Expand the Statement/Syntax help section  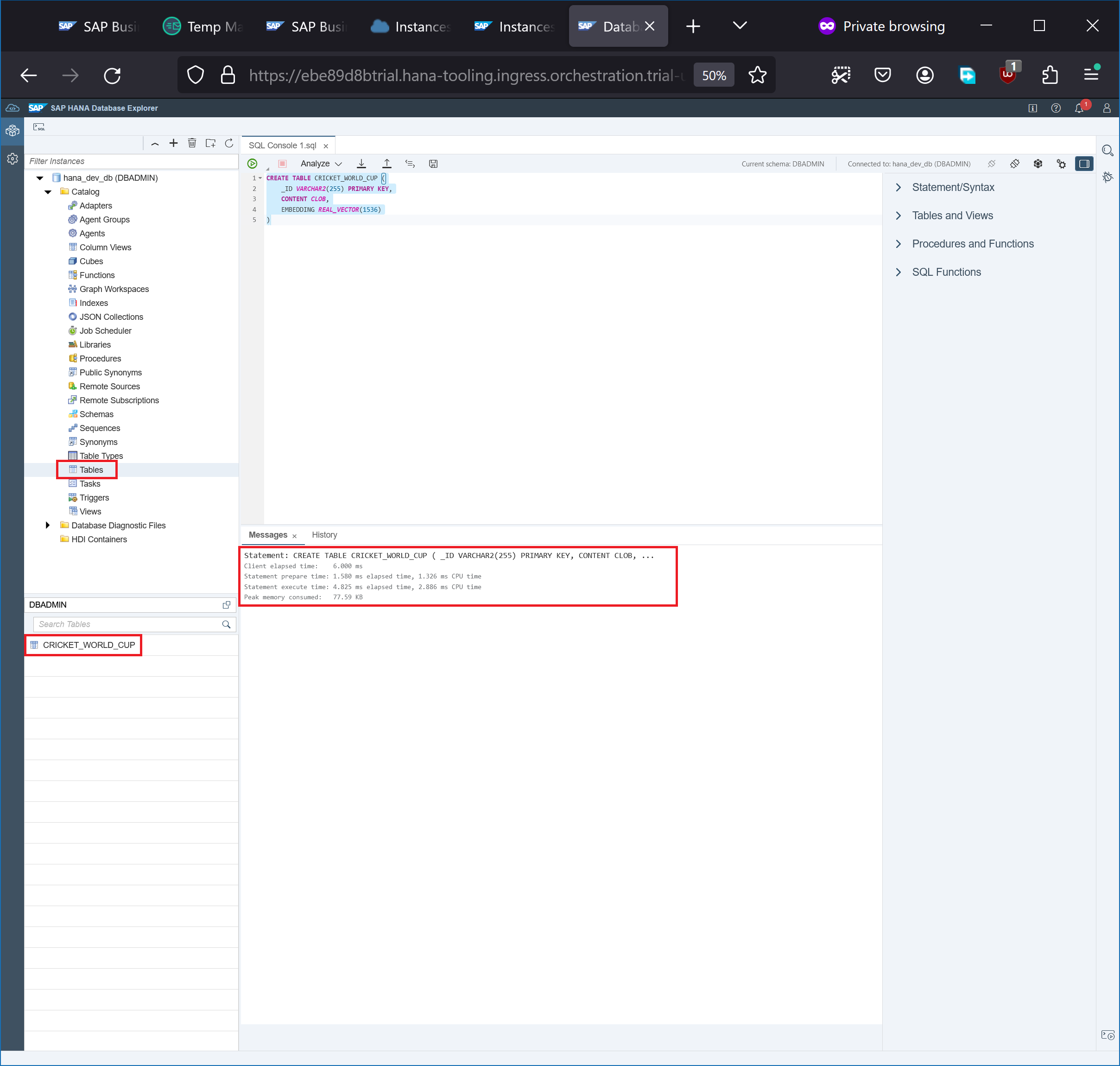point(952,188)
